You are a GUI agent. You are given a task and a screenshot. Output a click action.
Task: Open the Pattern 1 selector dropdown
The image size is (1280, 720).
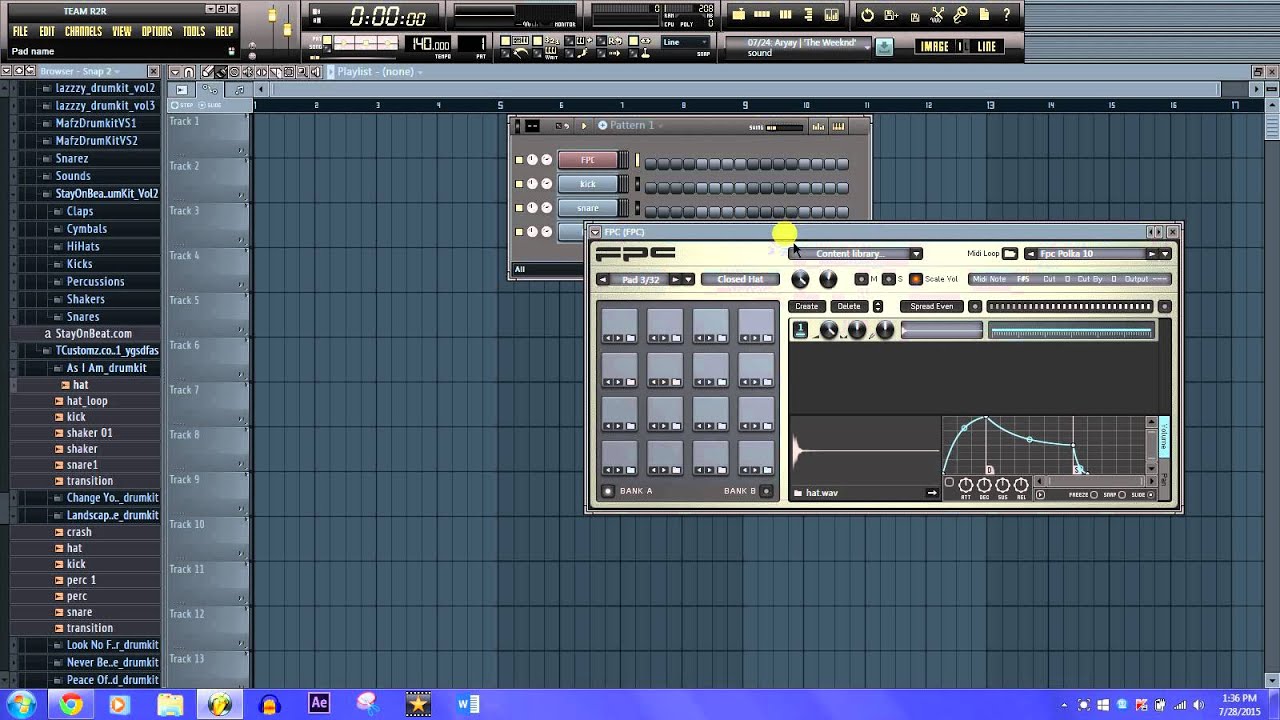pyautogui.click(x=660, y=125)
